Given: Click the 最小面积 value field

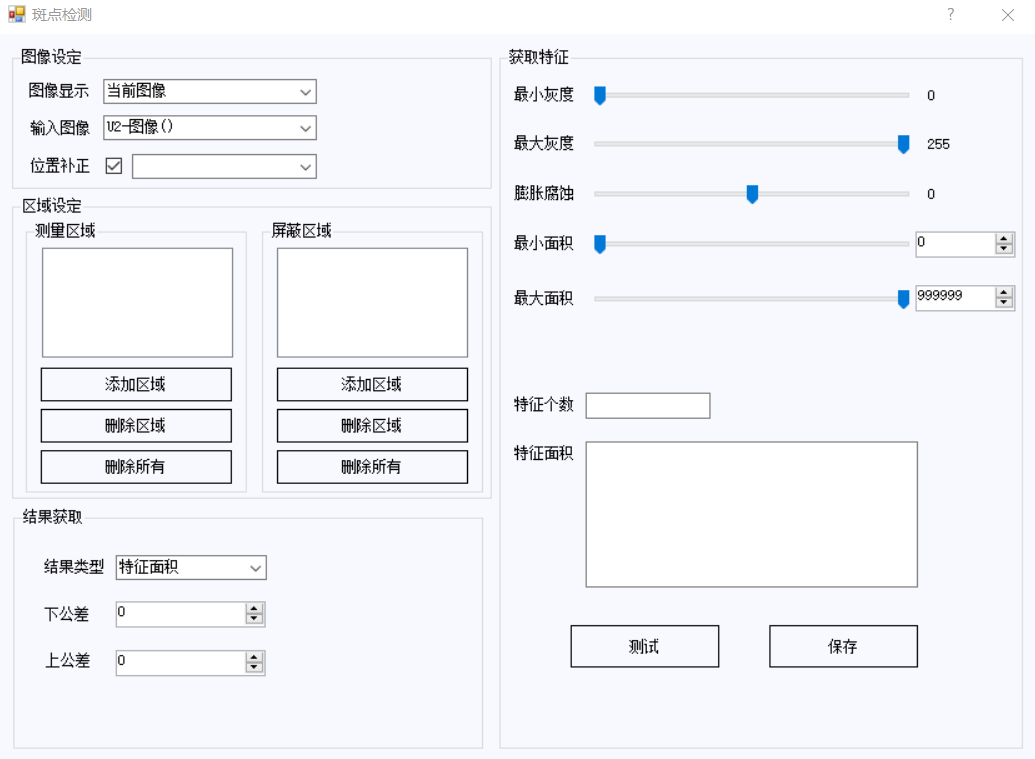Looking at the screenshot, I should (x=955, y=244).
